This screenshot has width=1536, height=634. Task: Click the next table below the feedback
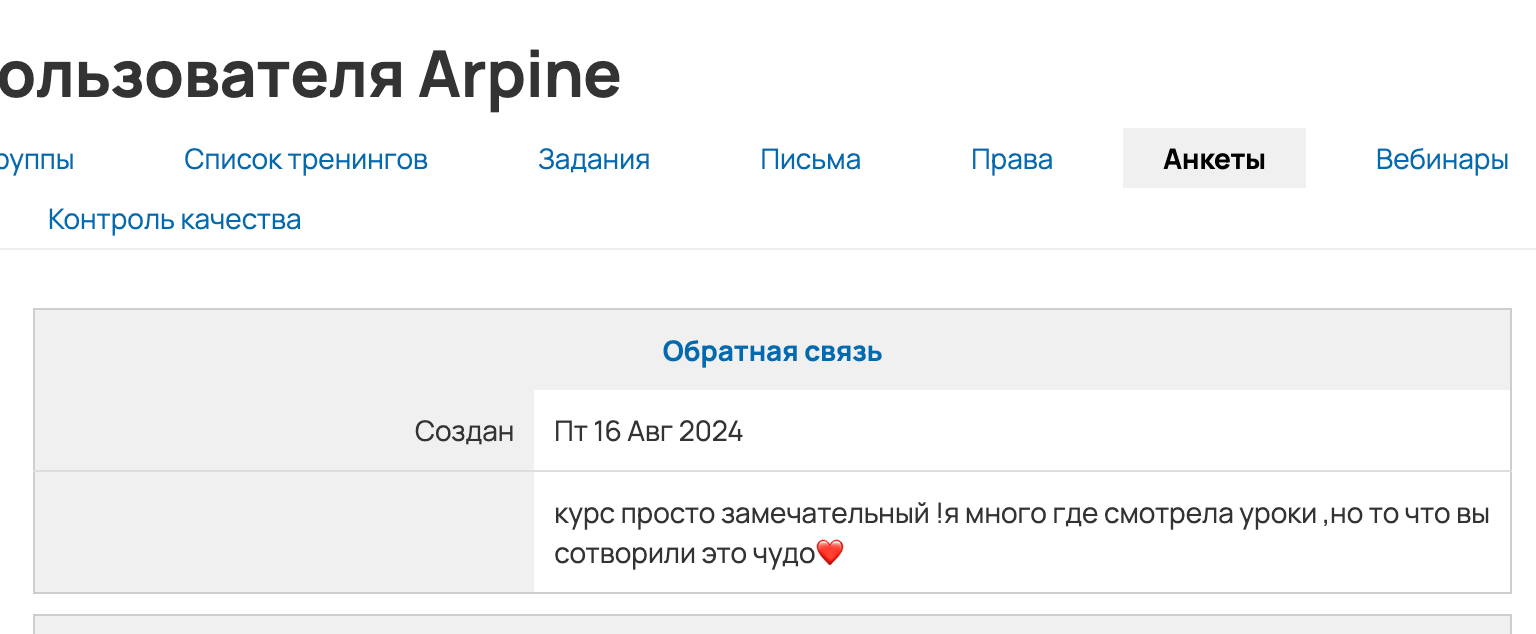(772, 625)
